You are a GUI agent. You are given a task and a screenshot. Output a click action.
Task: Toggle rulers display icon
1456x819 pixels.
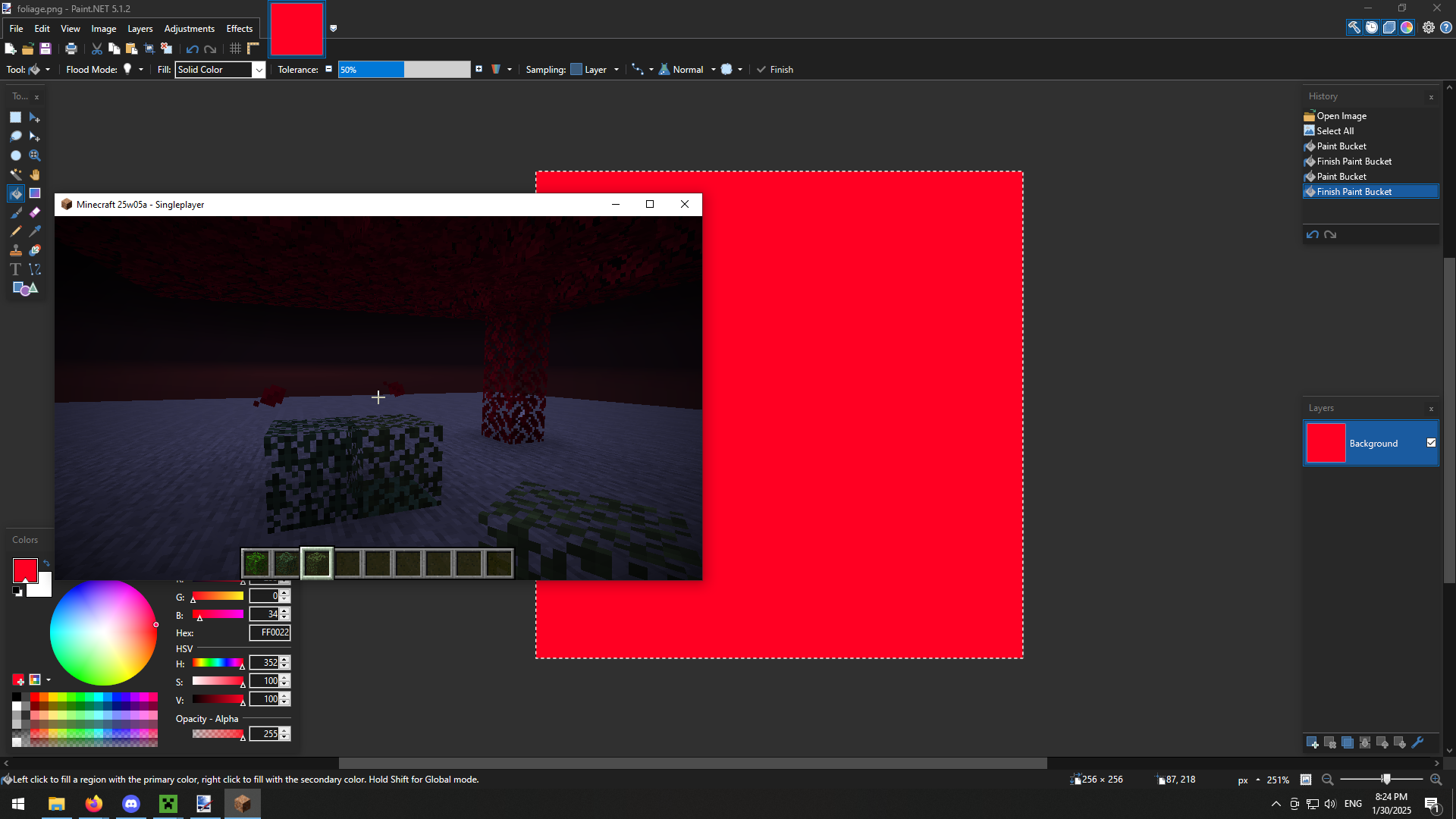click(x=253, y=49)
